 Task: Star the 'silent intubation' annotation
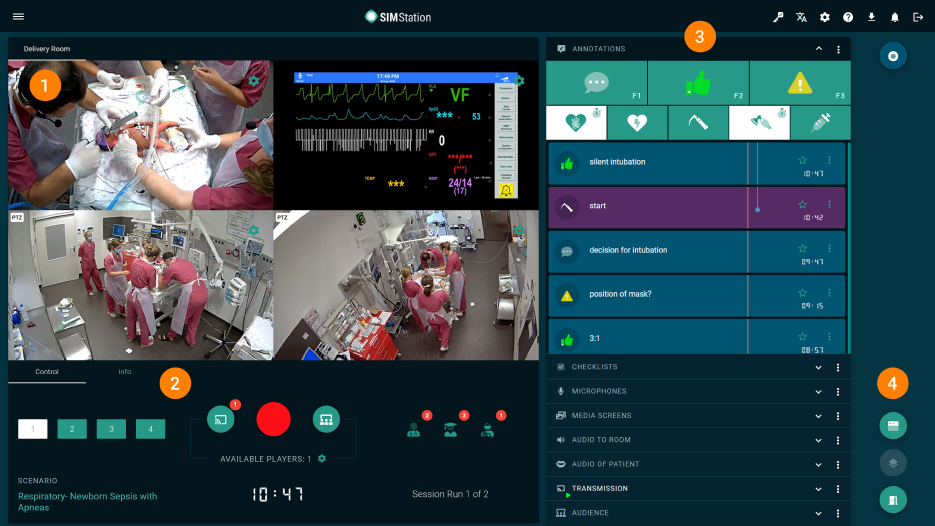coord(802,160)
